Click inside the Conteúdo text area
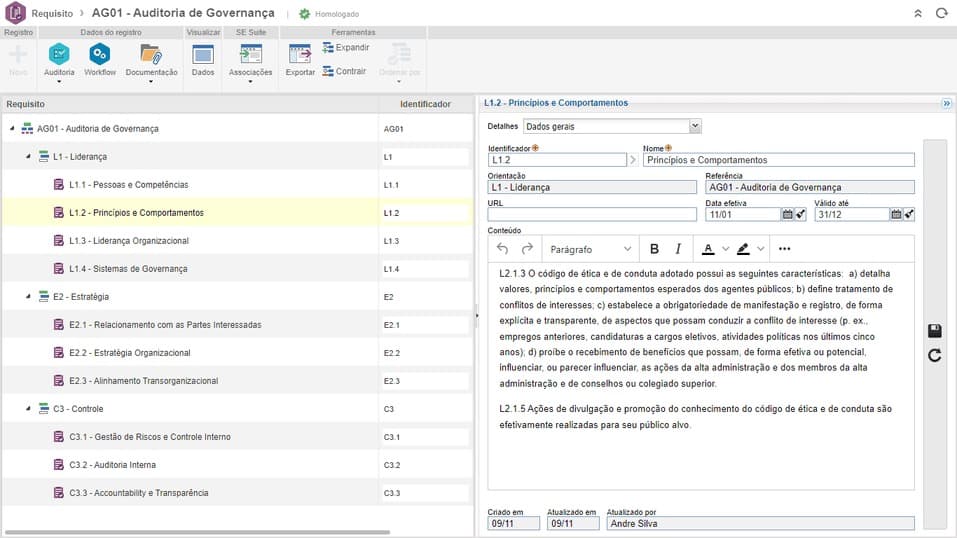The image size is (957, 538). 701,376
